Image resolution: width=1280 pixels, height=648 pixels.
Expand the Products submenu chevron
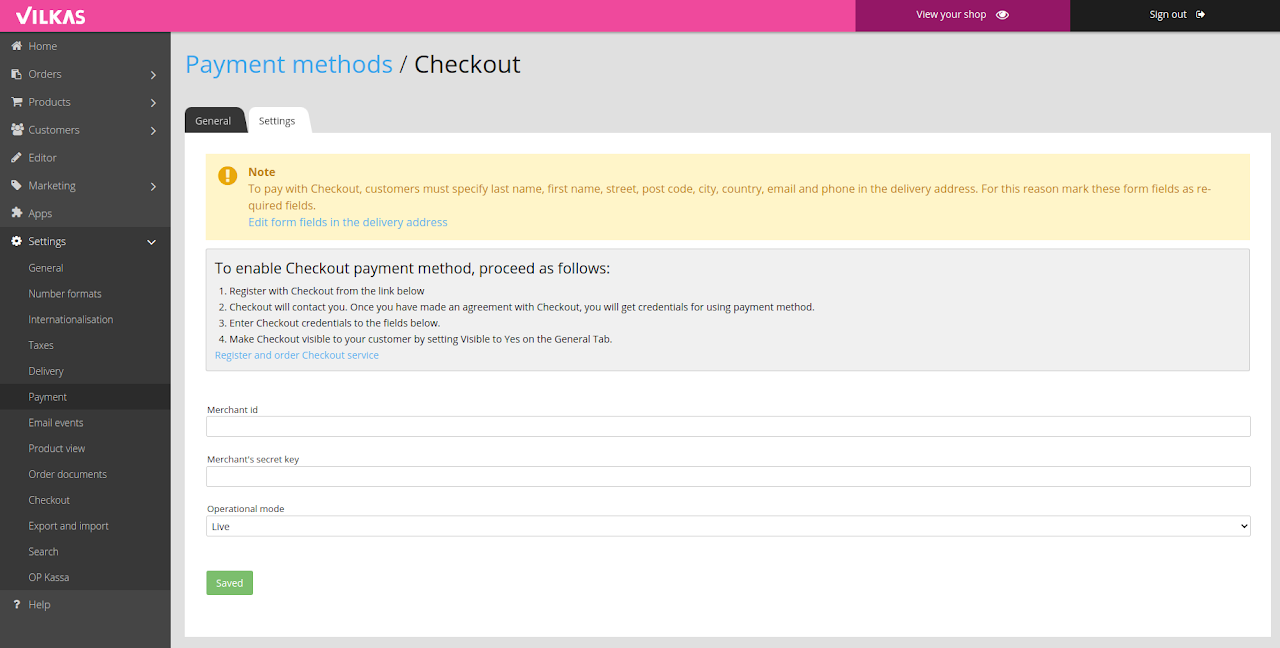[x=152, y=103]
